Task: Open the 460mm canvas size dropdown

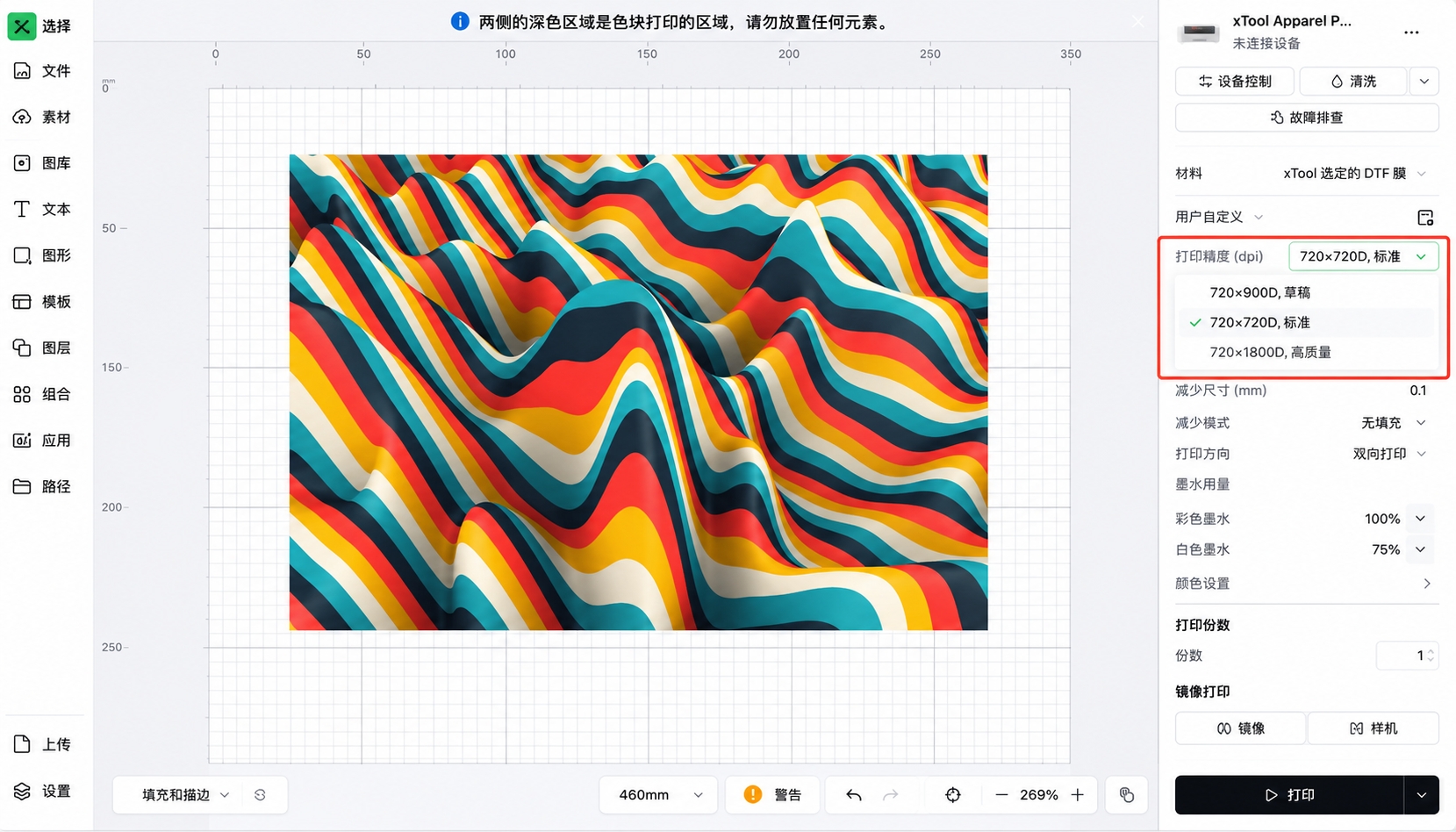Action: pyautogui.click(x=659, y=794)
